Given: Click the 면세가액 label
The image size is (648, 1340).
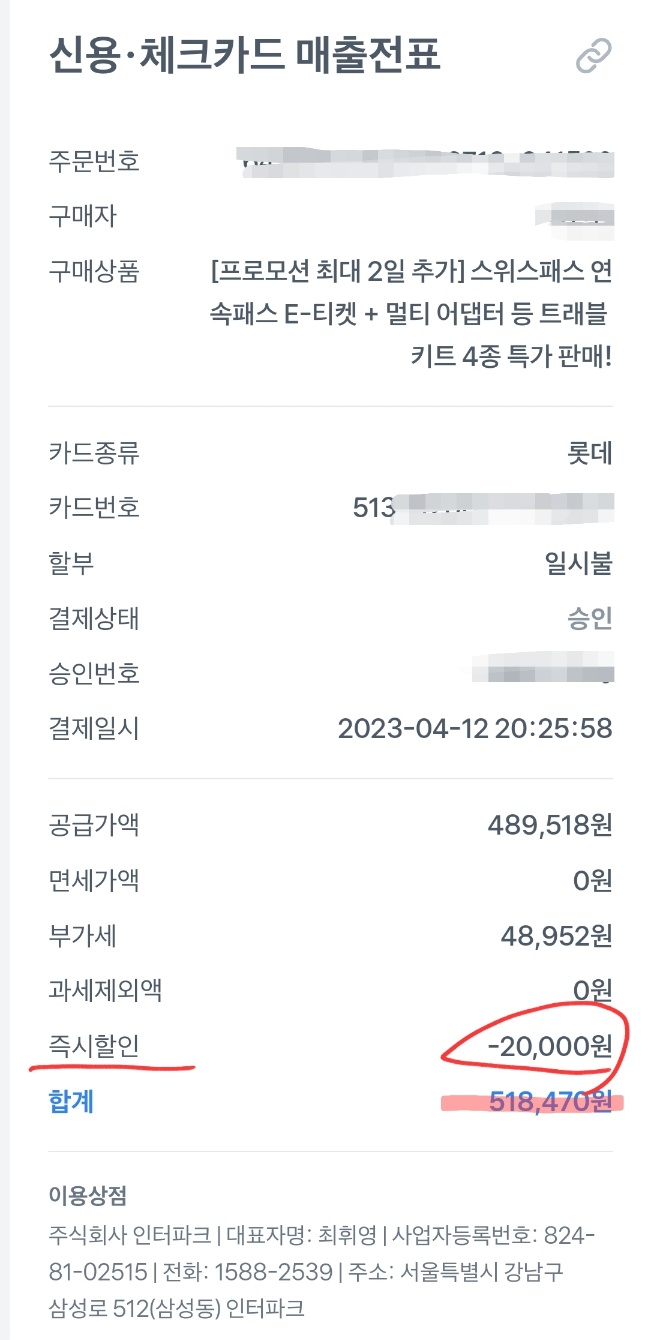Looking at the screenshot, I should (x=94, y=880).
